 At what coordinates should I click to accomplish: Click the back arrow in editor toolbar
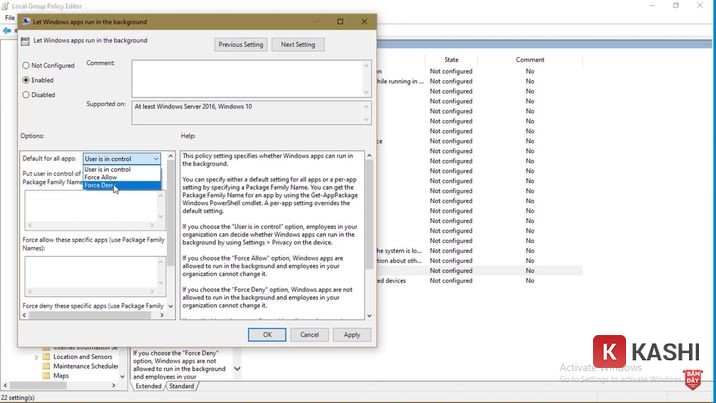(7, 30)
